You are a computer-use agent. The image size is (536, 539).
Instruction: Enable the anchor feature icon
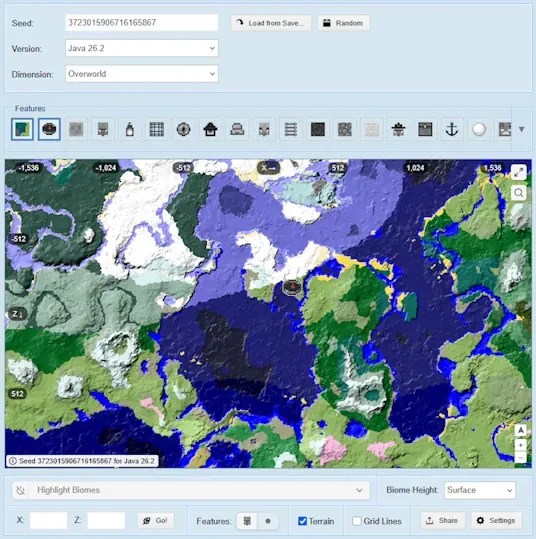coord(452,130)
